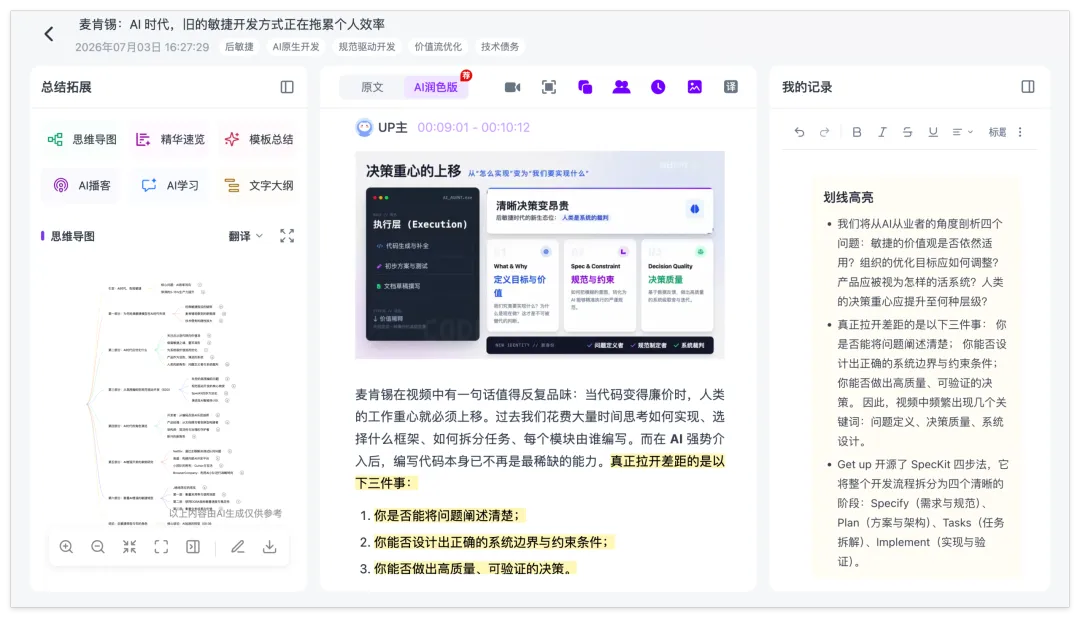The image size is (1080, 618).
Task: Expand mind map to fullscreen arrows icon
Action: click(x=287, y=236)
